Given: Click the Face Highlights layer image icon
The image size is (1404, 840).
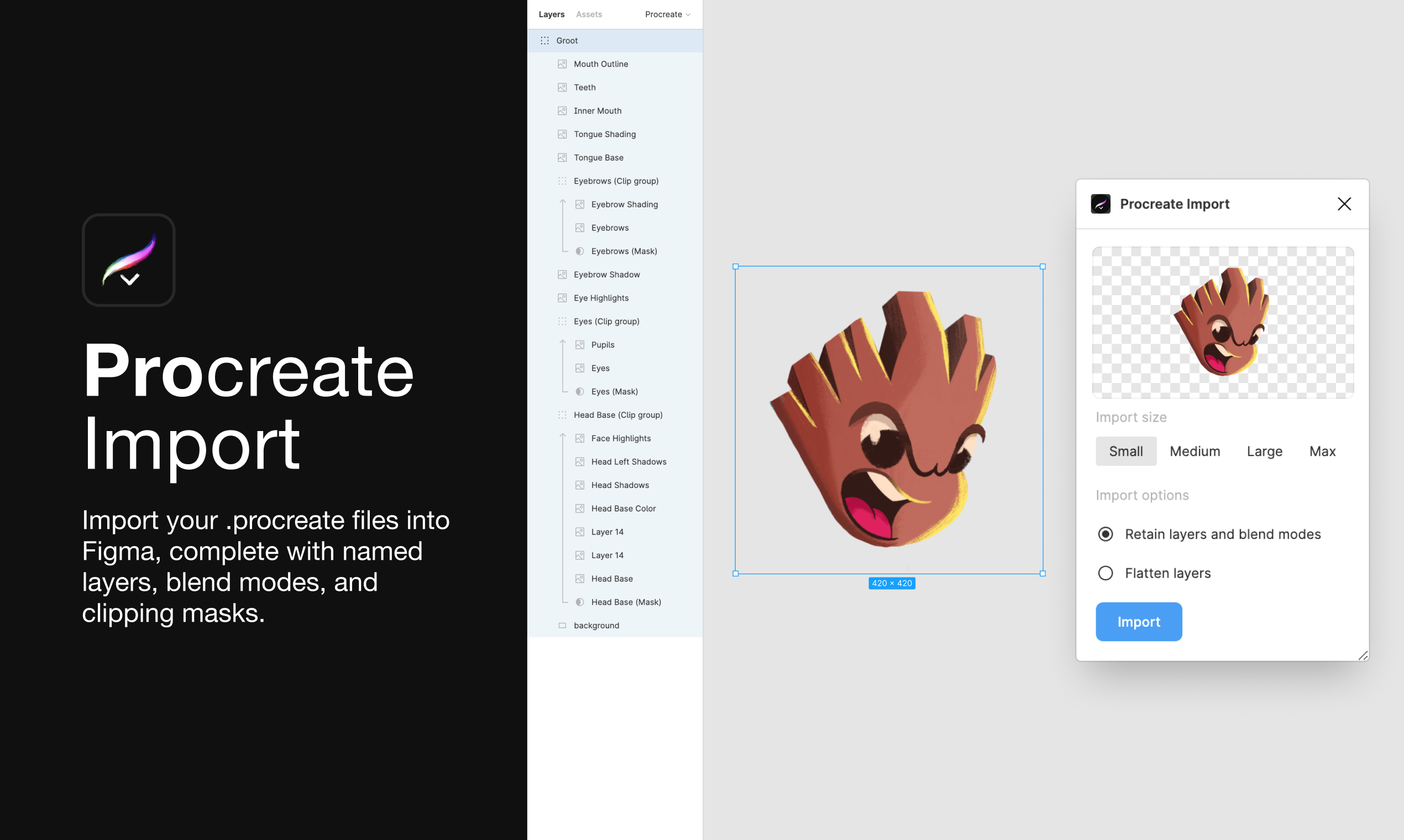Looking at the screenshot, I should (x=580, y=438).
